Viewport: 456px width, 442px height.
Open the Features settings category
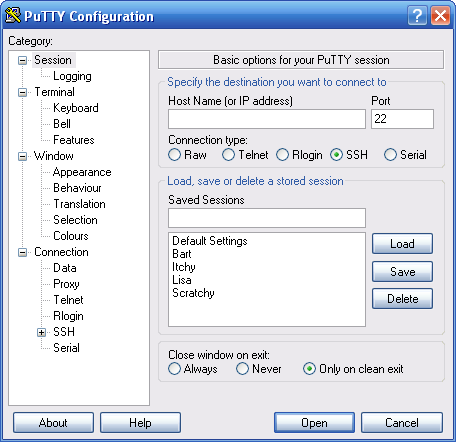[x=74, y=140]
